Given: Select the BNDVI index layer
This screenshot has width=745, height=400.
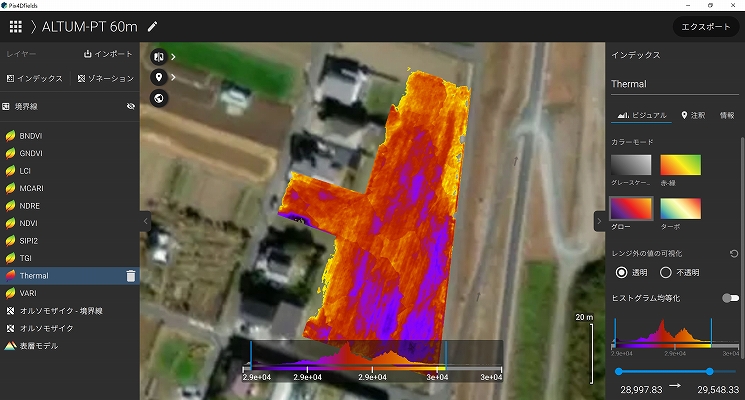Looking at the screenshot, I should pyautogui.click(x=69, y=136).
